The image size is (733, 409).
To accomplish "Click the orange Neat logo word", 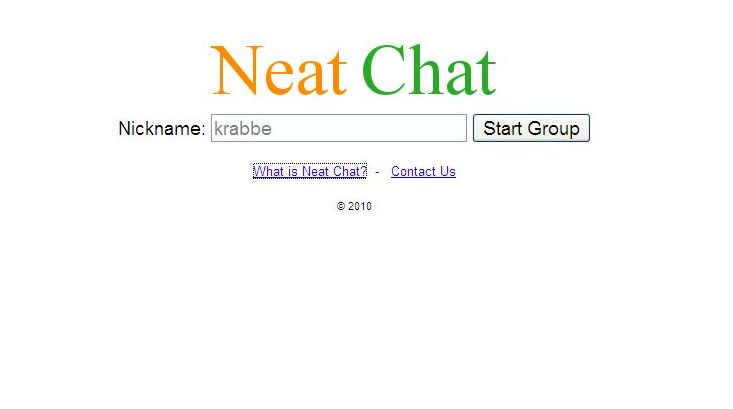I will [279, 70].
